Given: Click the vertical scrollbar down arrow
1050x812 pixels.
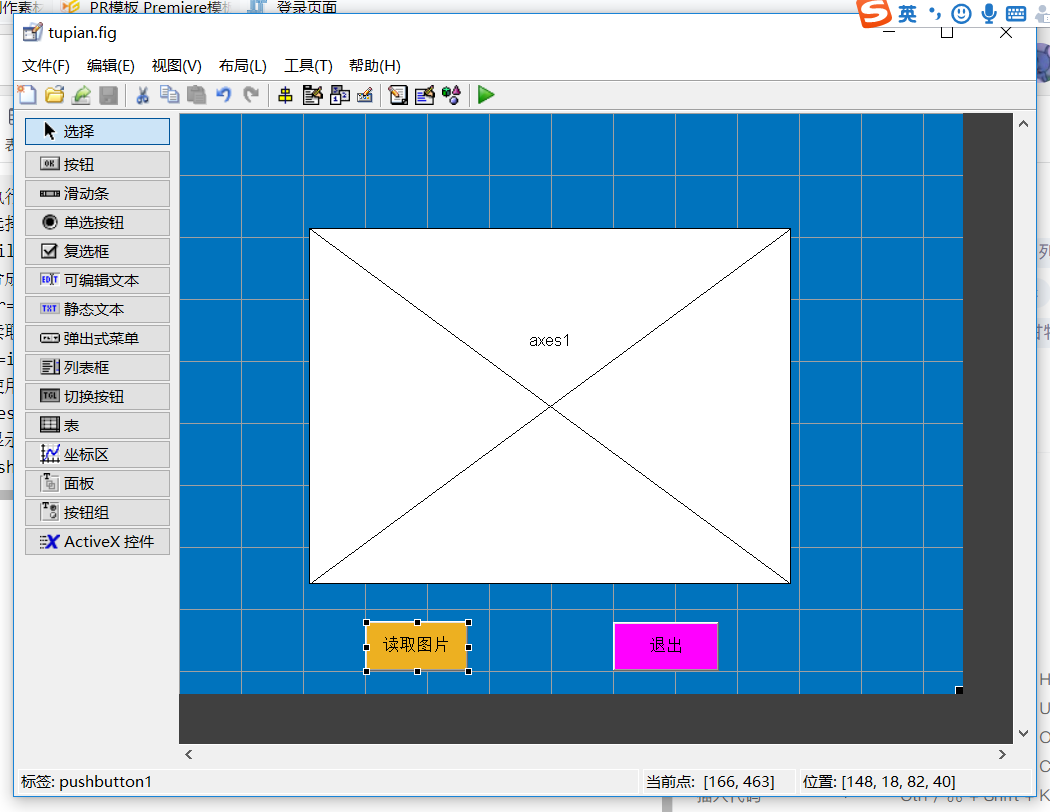Looking at the screenshot, I should [x=1023, y=733].
